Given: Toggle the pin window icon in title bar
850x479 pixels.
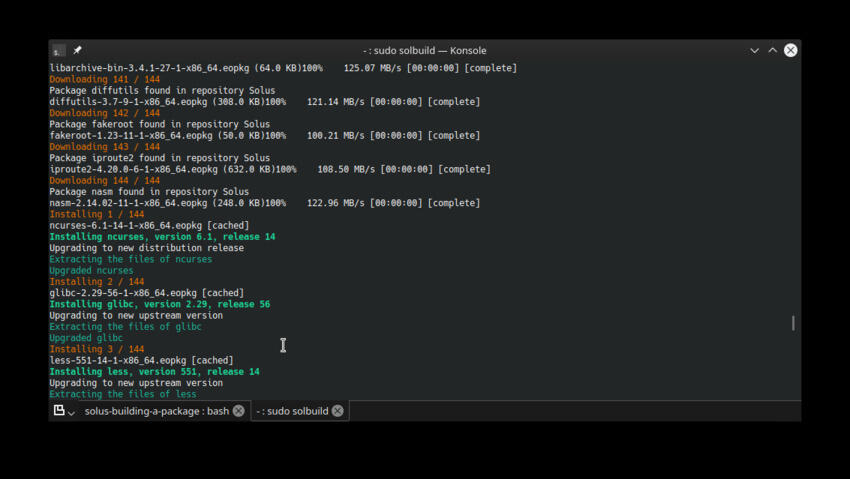Looking at the screenshot, I should click(x=78, y=50).
